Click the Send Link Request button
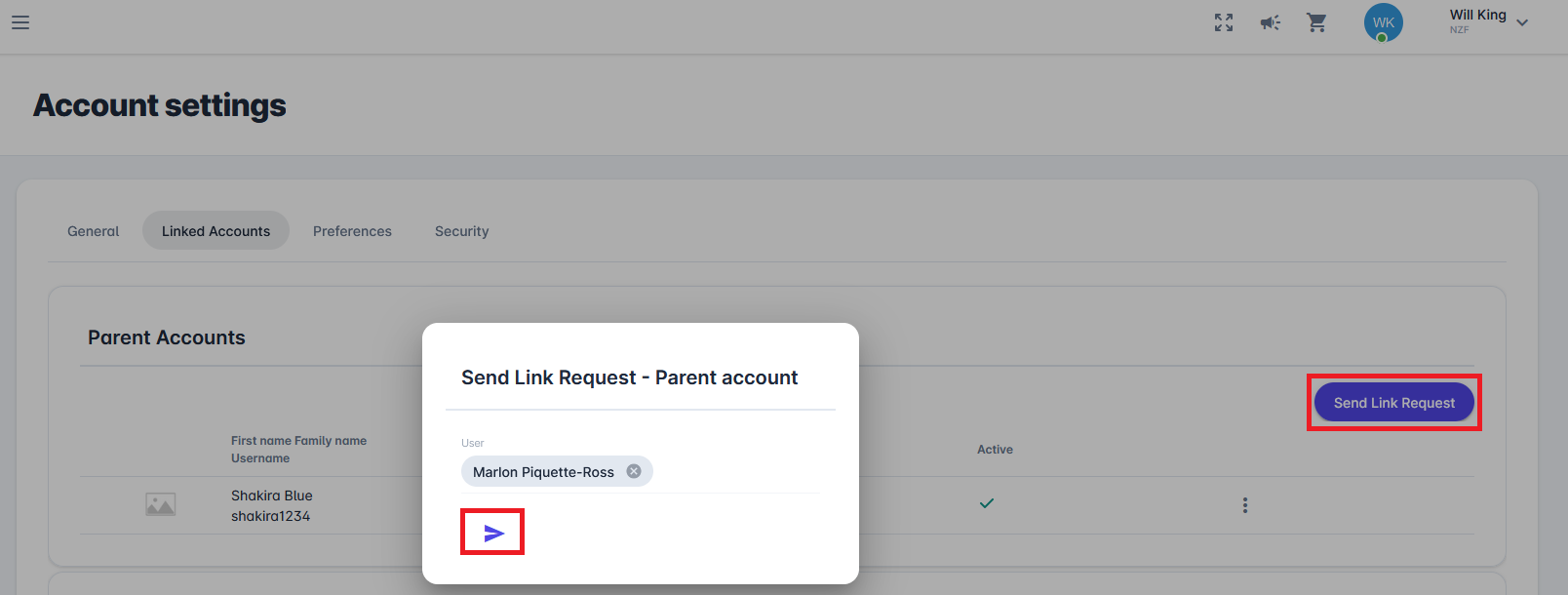This screenshot has height=595, width=1568. coord(1393,403)
